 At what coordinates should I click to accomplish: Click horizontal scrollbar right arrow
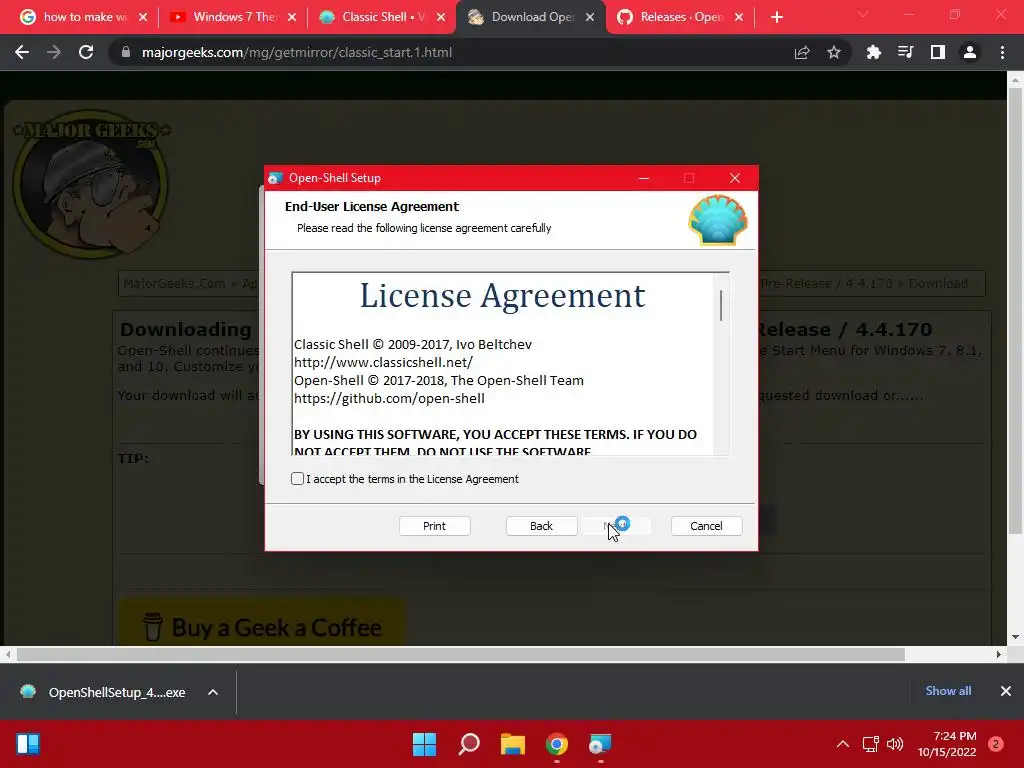pos(998,654)
